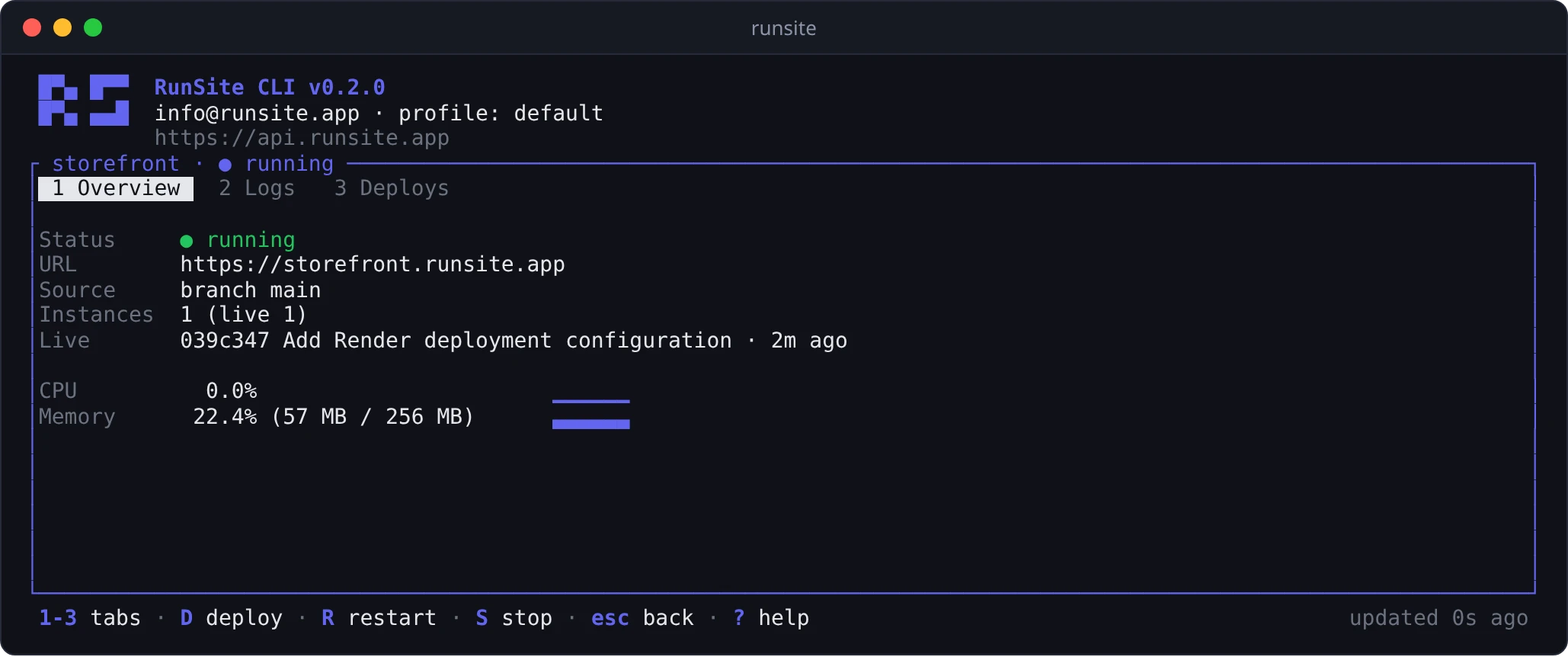Viewport: 1568px width, 657px height.
Task: Maximize the runsite terminal window
Action: click(93, 28)
